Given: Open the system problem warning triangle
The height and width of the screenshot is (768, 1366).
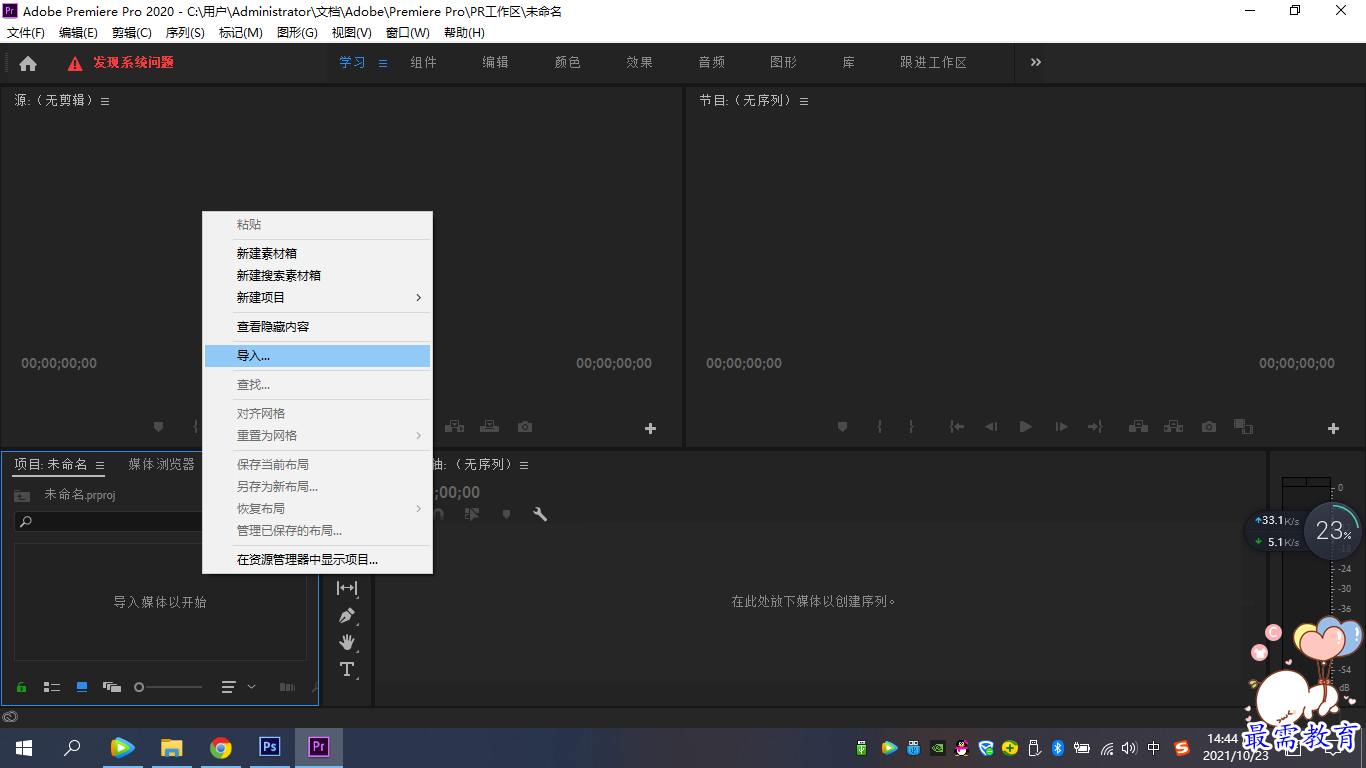Looking at the screenshot, I should (75, 63).
